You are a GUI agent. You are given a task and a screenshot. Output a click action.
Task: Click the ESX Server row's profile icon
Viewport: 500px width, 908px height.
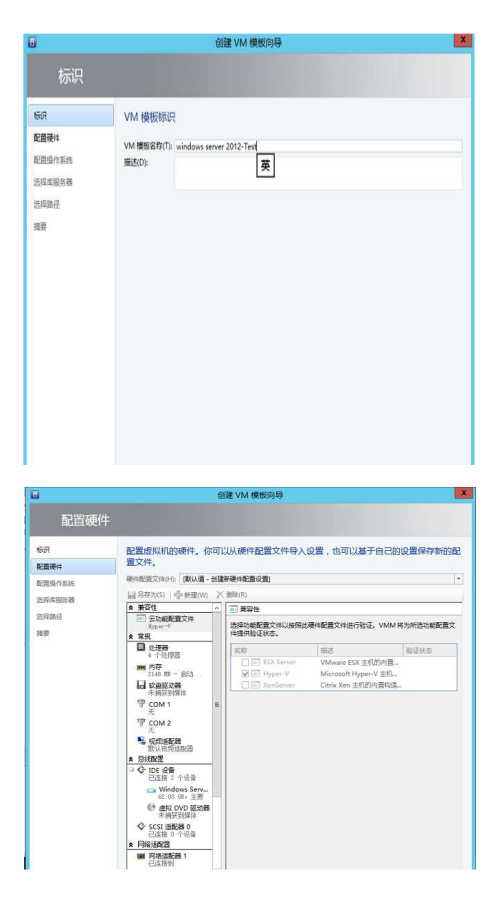pyautogui.click(x=256, y=662)
